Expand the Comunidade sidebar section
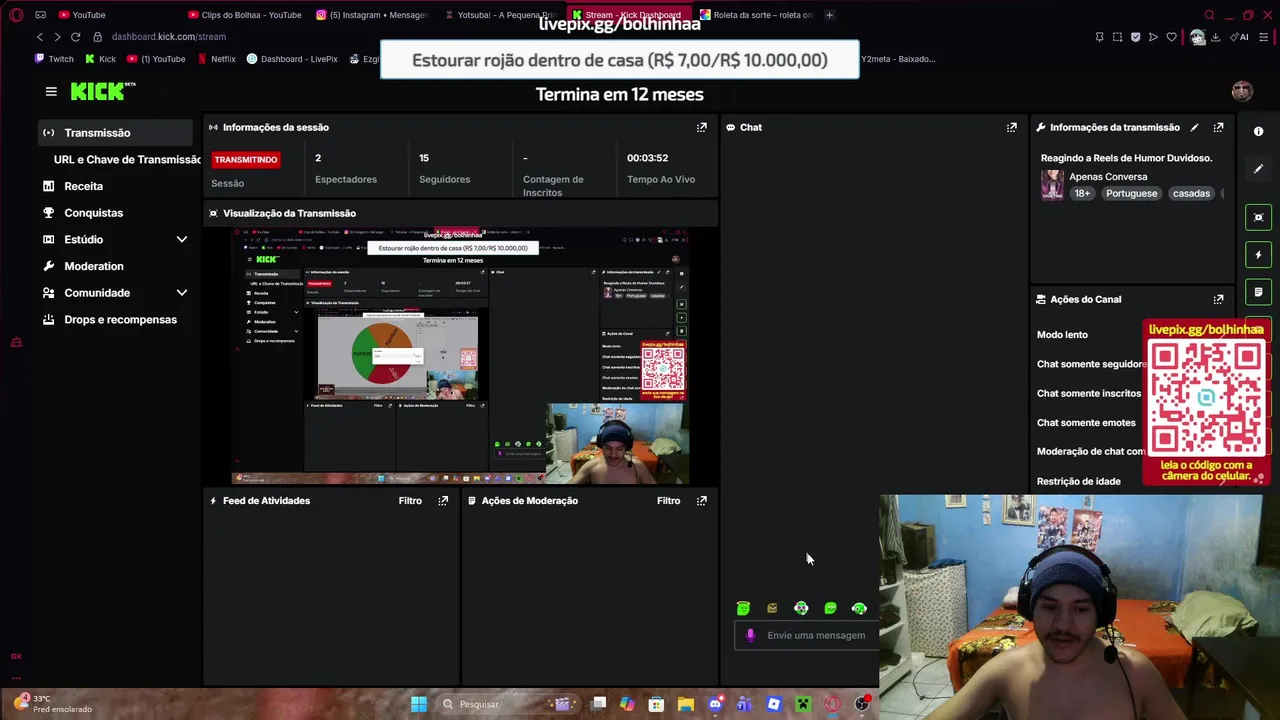 [182, 293]
